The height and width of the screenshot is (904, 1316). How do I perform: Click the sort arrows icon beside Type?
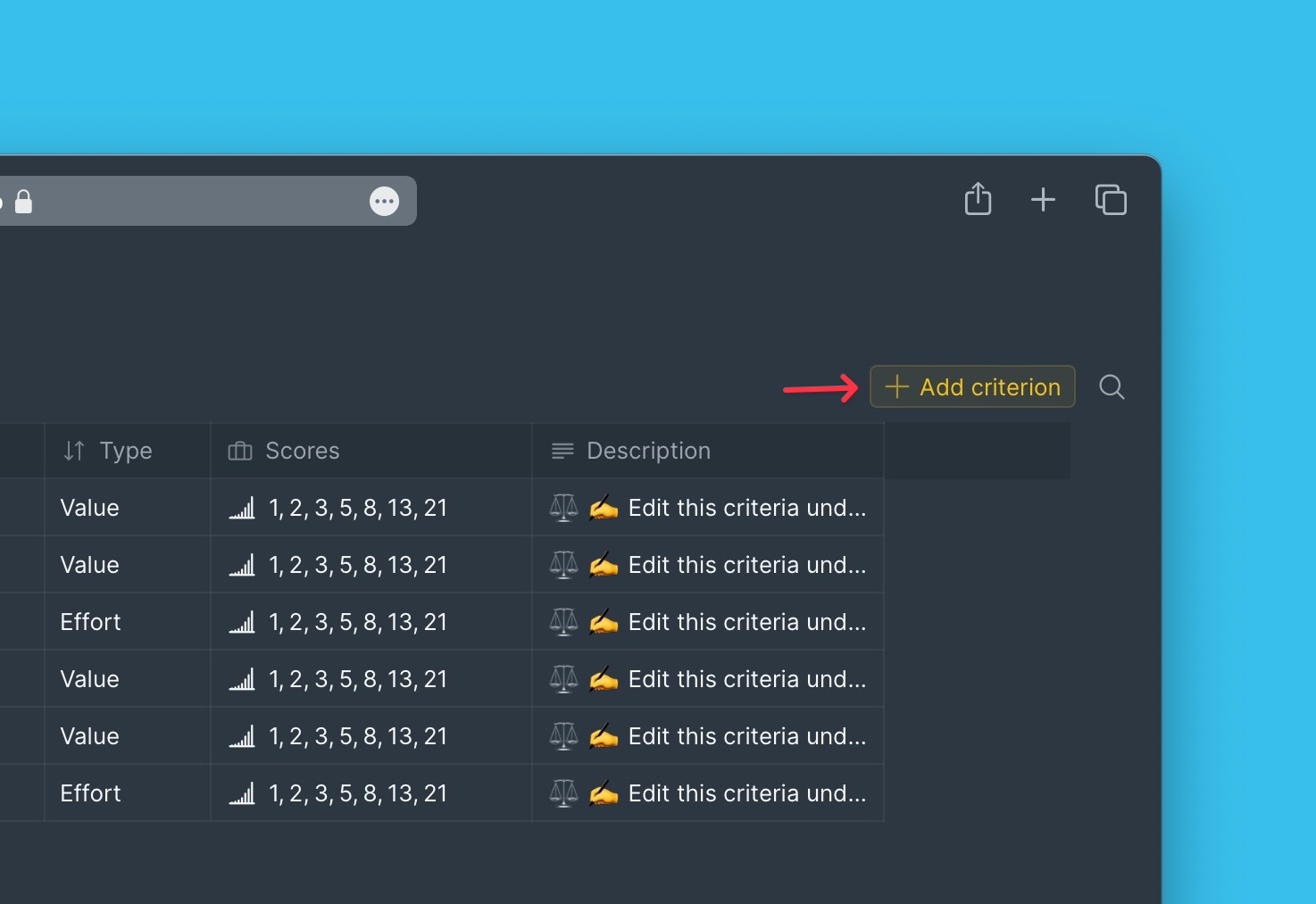tap(74, 451)
